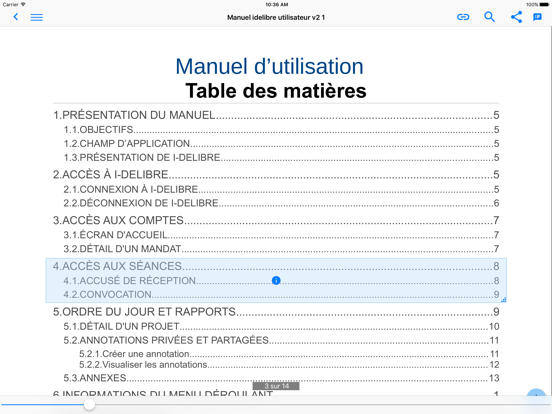
Task: Select '4.2.CONVOCATION' entry
Action: (281, 294)
